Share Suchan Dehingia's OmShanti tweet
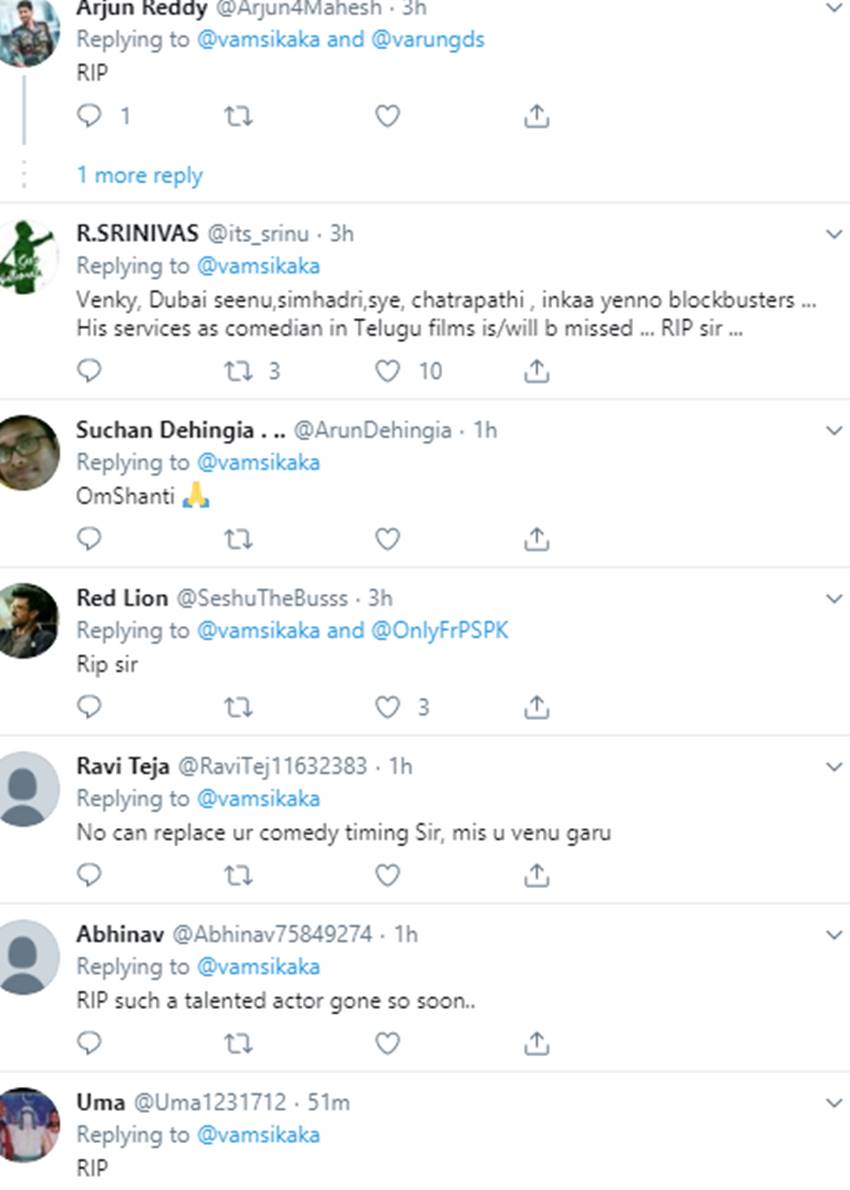 click(x=536, y=540)
